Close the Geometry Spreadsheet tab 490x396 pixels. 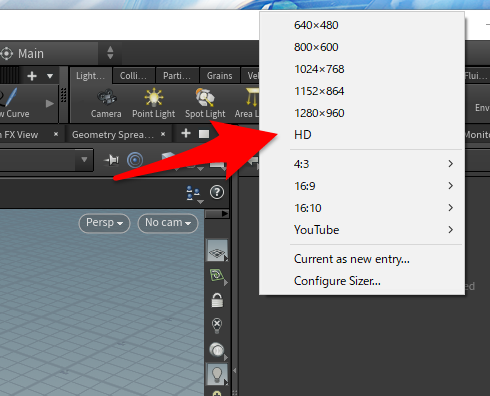click(x=163, y=134)
